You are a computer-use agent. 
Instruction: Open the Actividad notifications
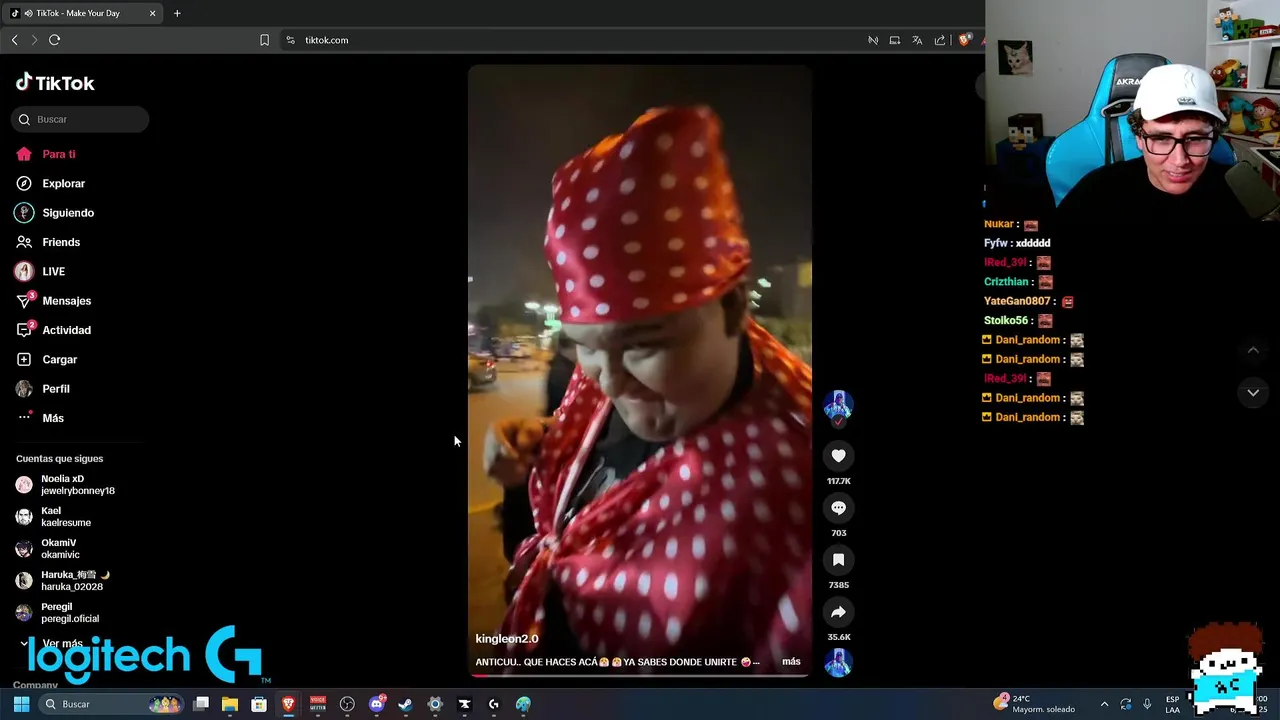click(x=54, y=330)
